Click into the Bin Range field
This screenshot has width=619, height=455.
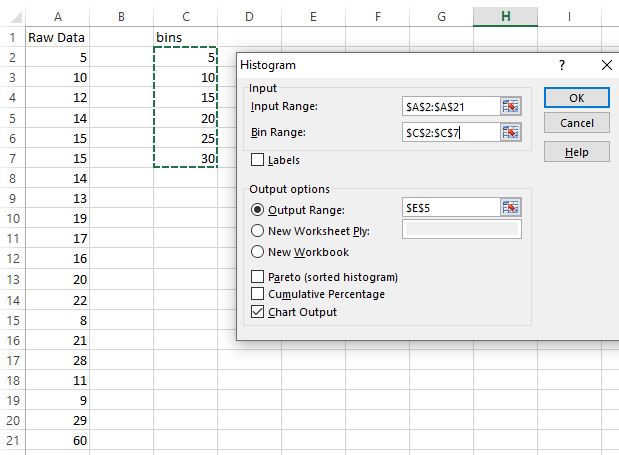(451, 132)
